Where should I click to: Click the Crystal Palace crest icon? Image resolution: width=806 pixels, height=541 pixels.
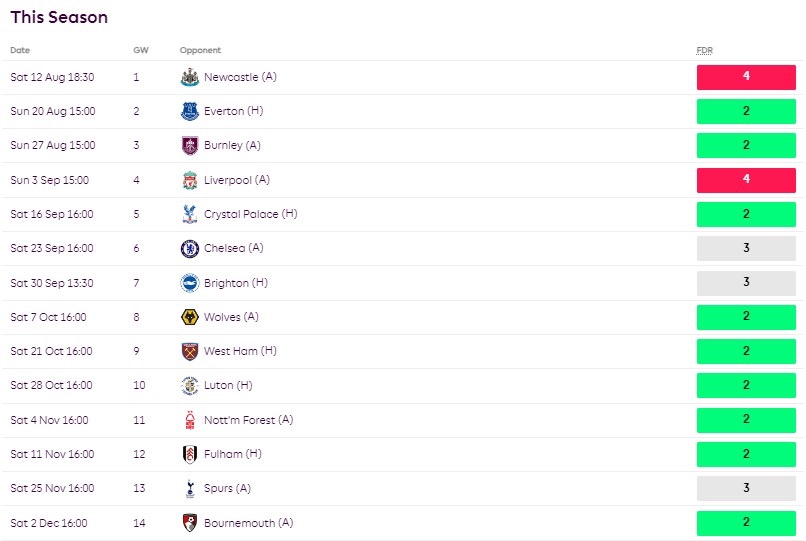pyautogui.click(x=189, y=214)
